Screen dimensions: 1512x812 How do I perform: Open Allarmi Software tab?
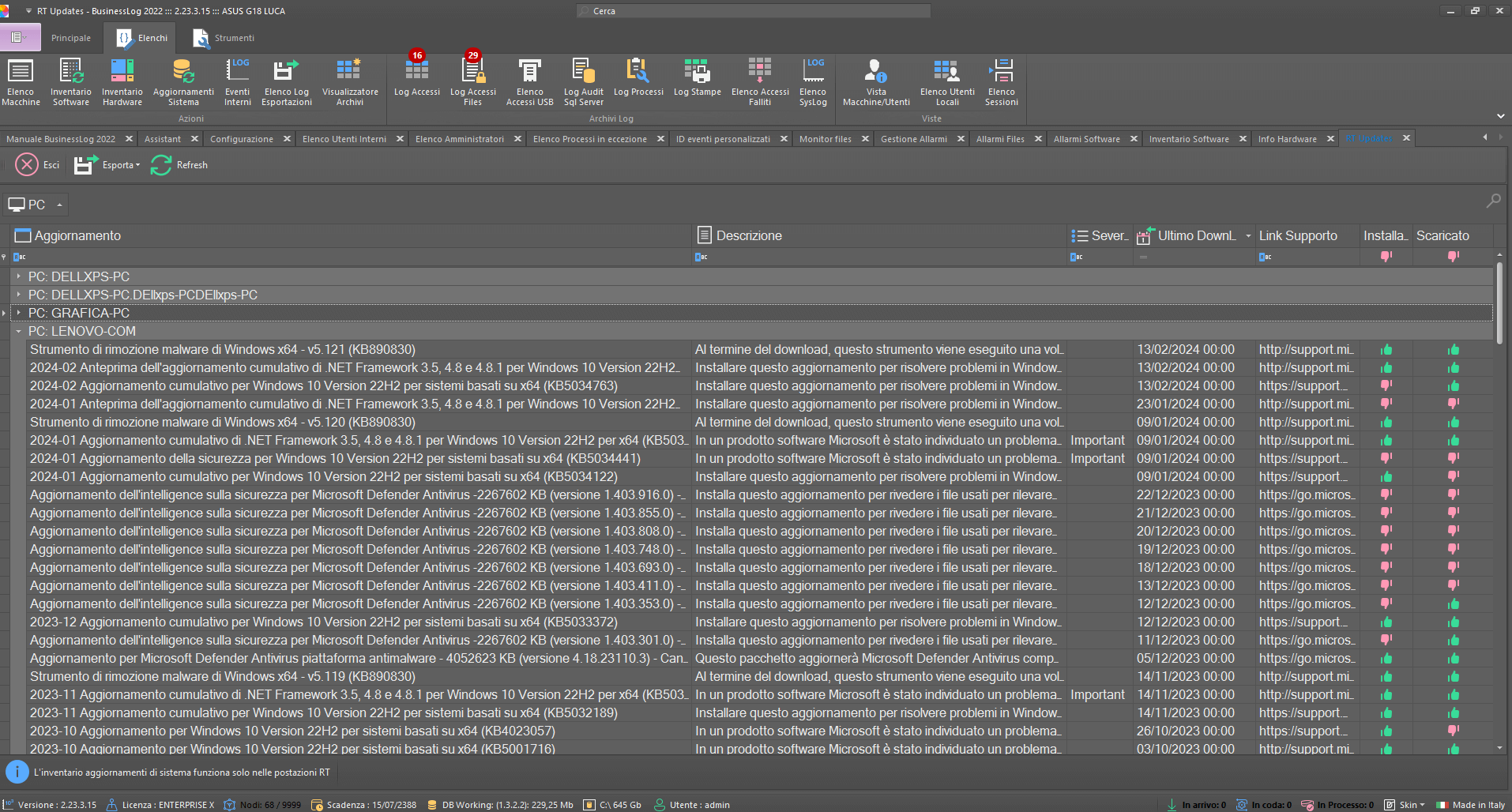(1086, 139)
